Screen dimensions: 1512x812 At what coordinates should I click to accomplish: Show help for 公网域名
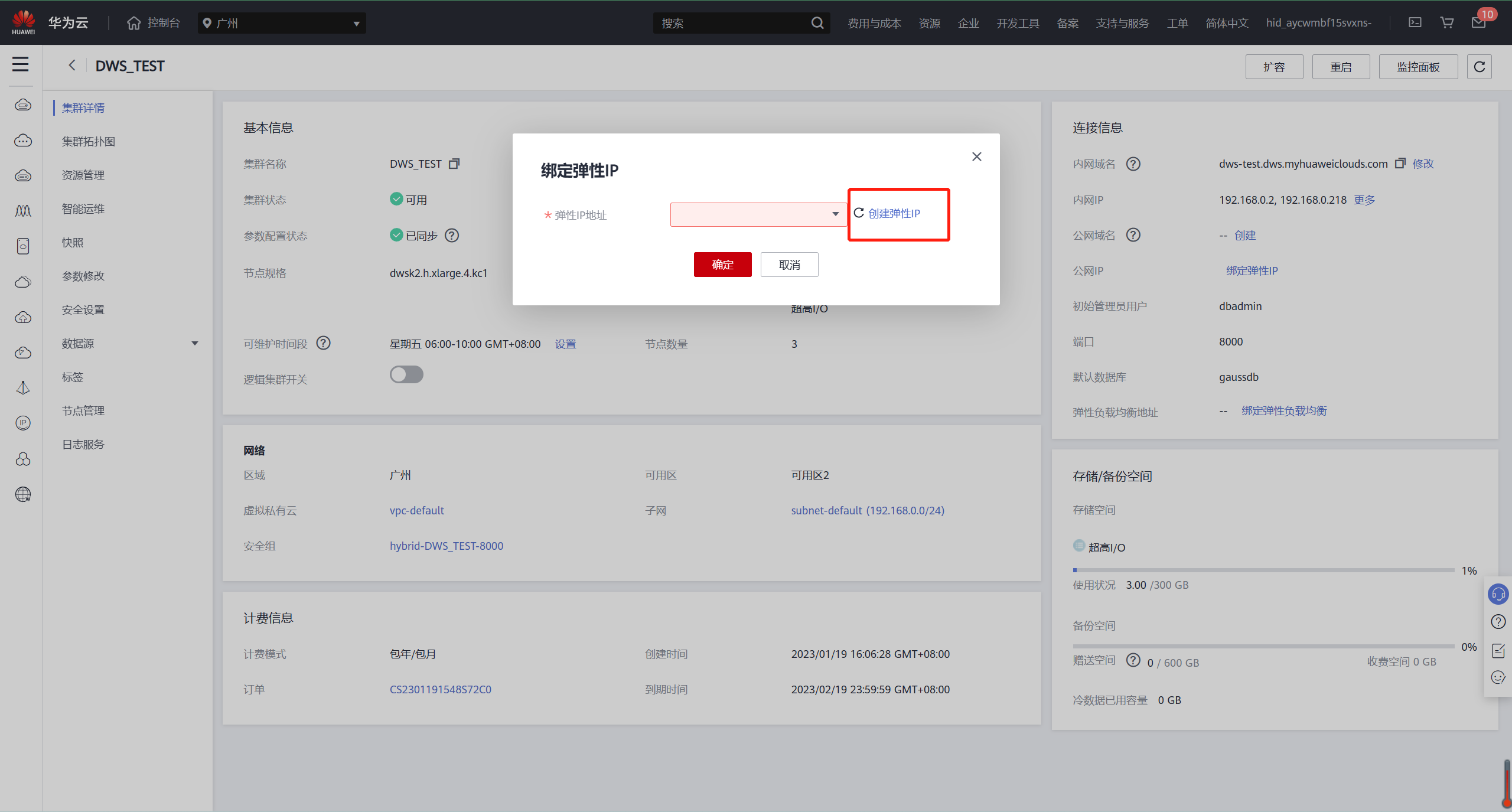coord(1133,235)
